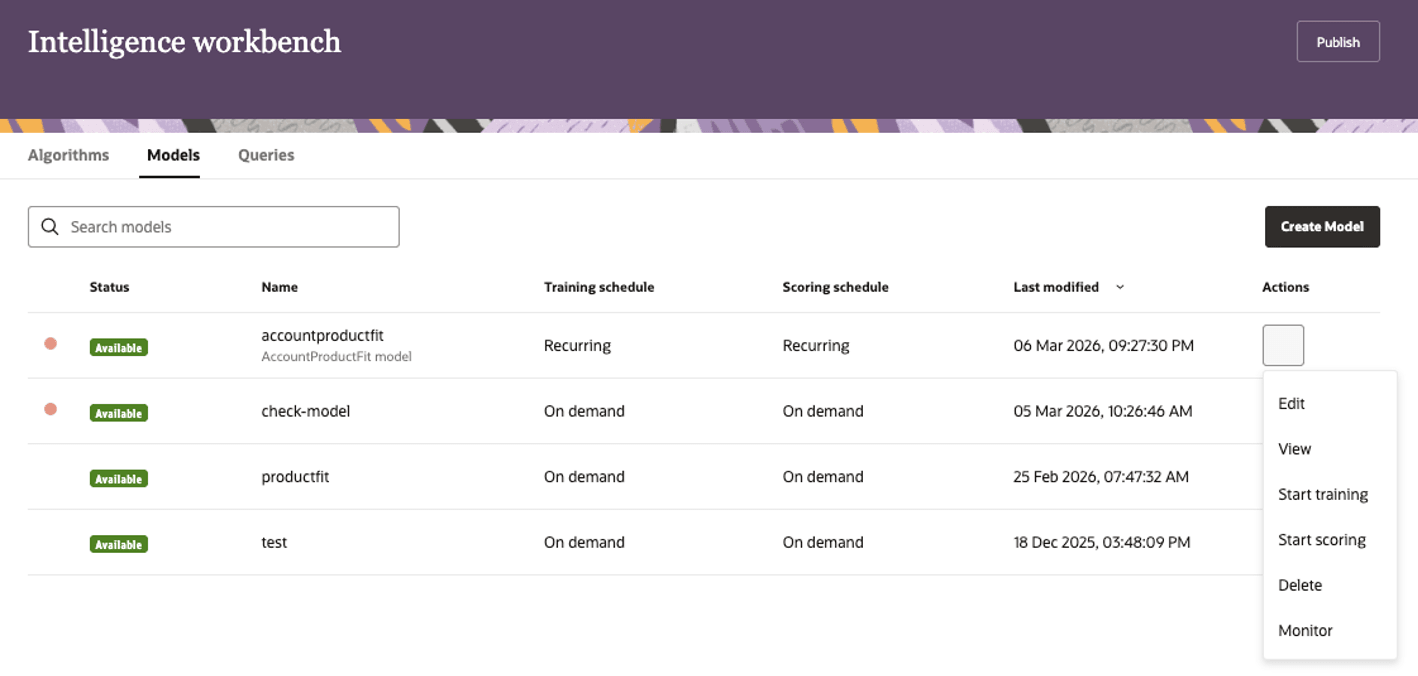Open the actions menu for accountproductfit
The width and height of the screenshot is (1418, 676).
tap(1283, 345)
